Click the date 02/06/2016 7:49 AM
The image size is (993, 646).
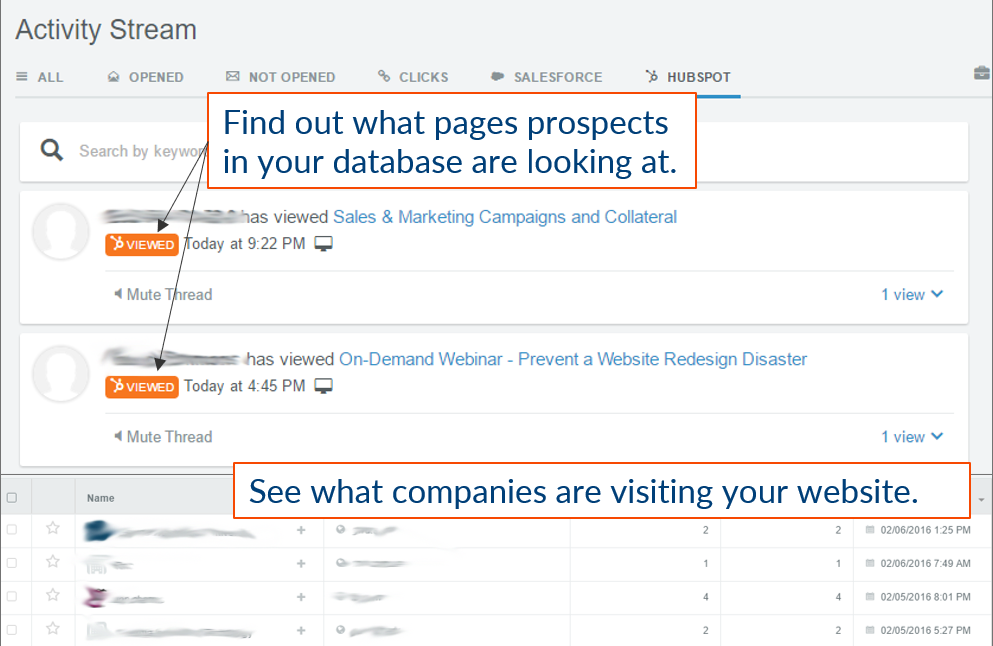click(x=925, y=564)
